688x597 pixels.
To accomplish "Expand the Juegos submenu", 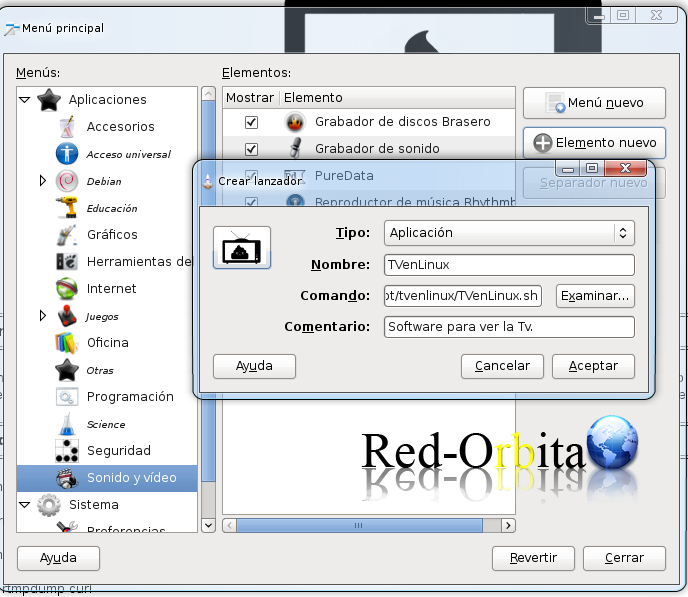I will click(43, 316).
